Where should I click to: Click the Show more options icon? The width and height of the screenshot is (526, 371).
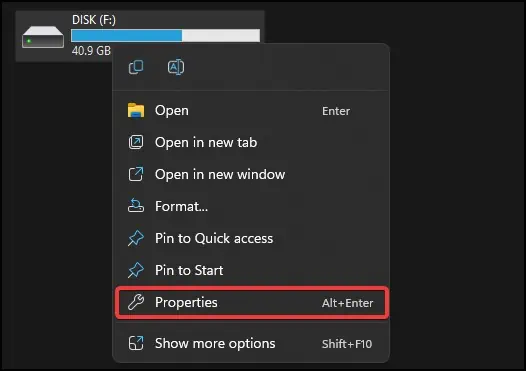click(136, 343)
